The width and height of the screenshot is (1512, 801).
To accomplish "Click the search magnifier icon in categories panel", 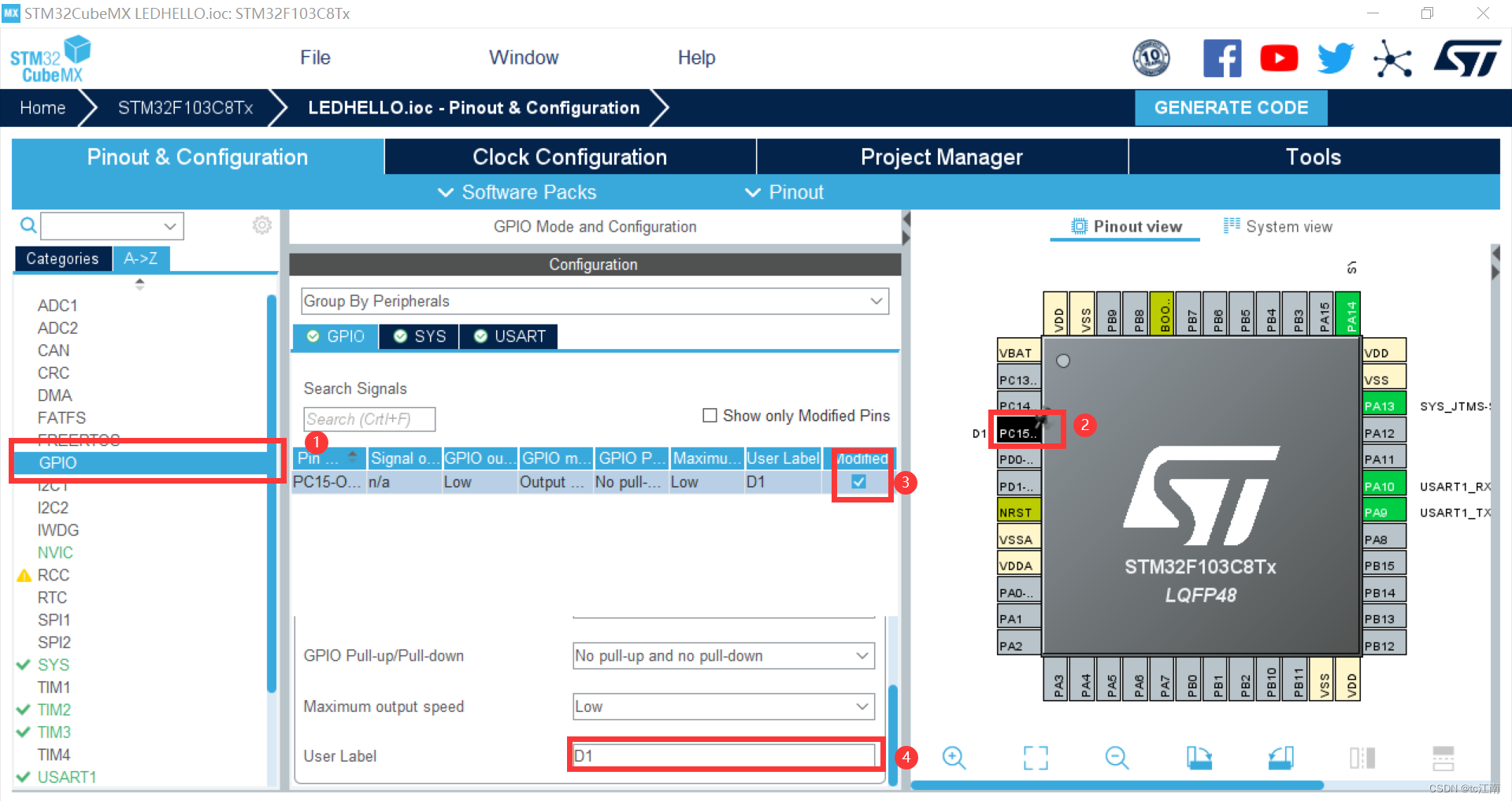I will click(x=28, y=226).
